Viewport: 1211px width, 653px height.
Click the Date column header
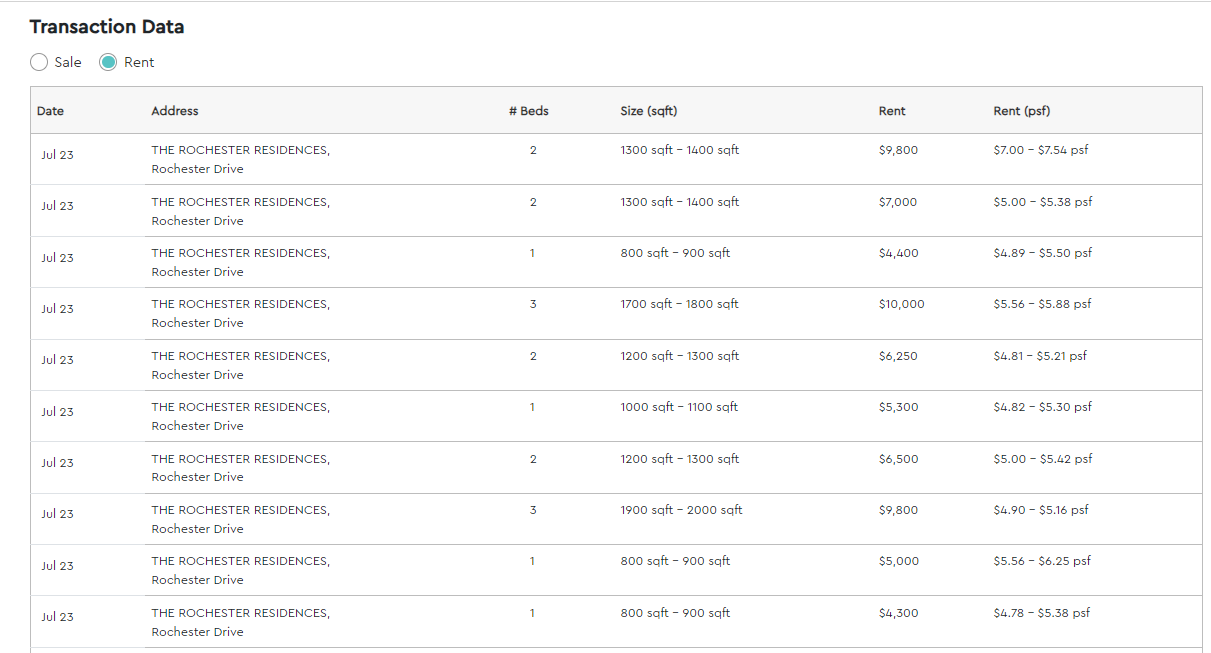click(50, 111)
